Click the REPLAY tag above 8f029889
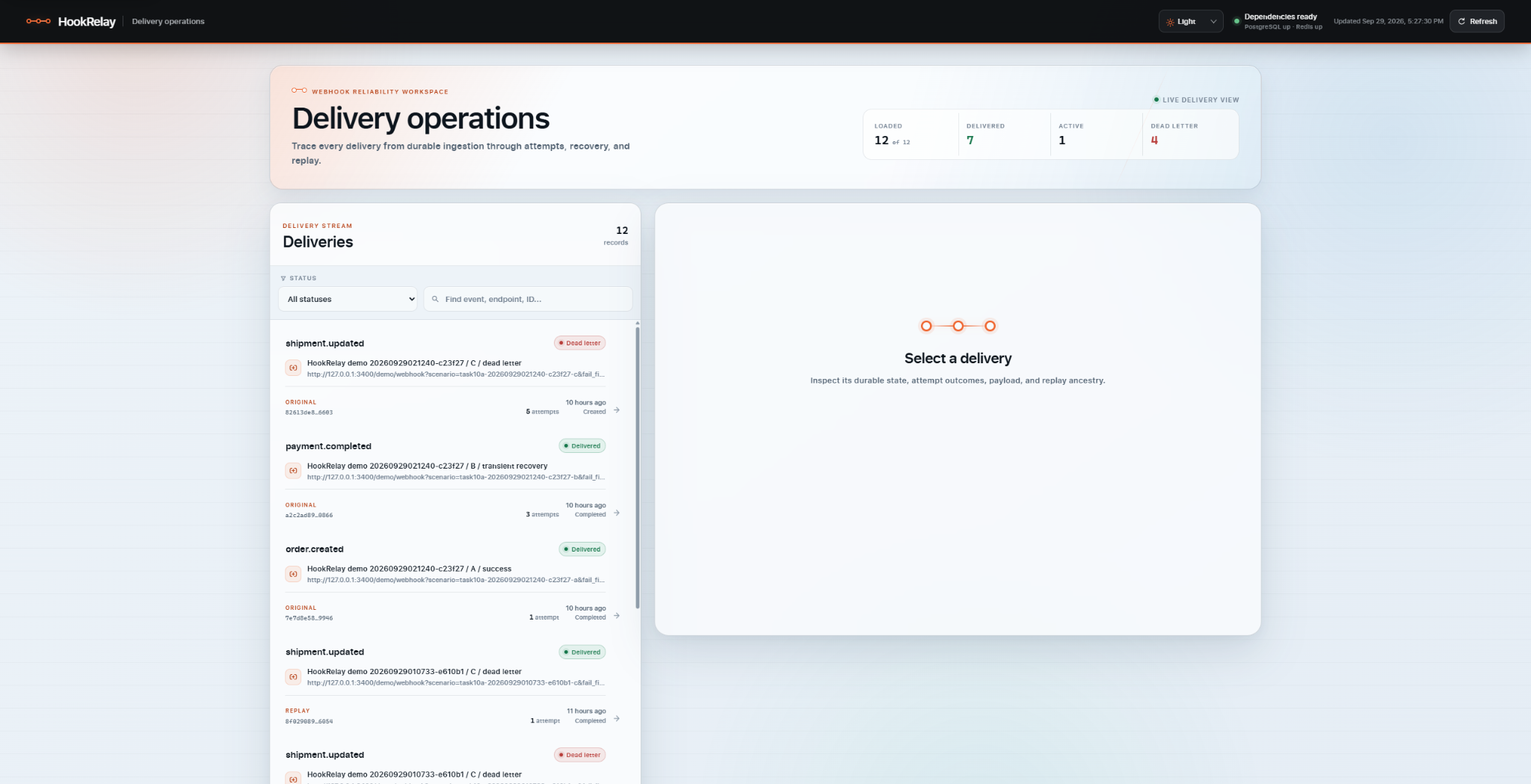The height and width of the screenshot is (784, 1531). click(298, 711)
